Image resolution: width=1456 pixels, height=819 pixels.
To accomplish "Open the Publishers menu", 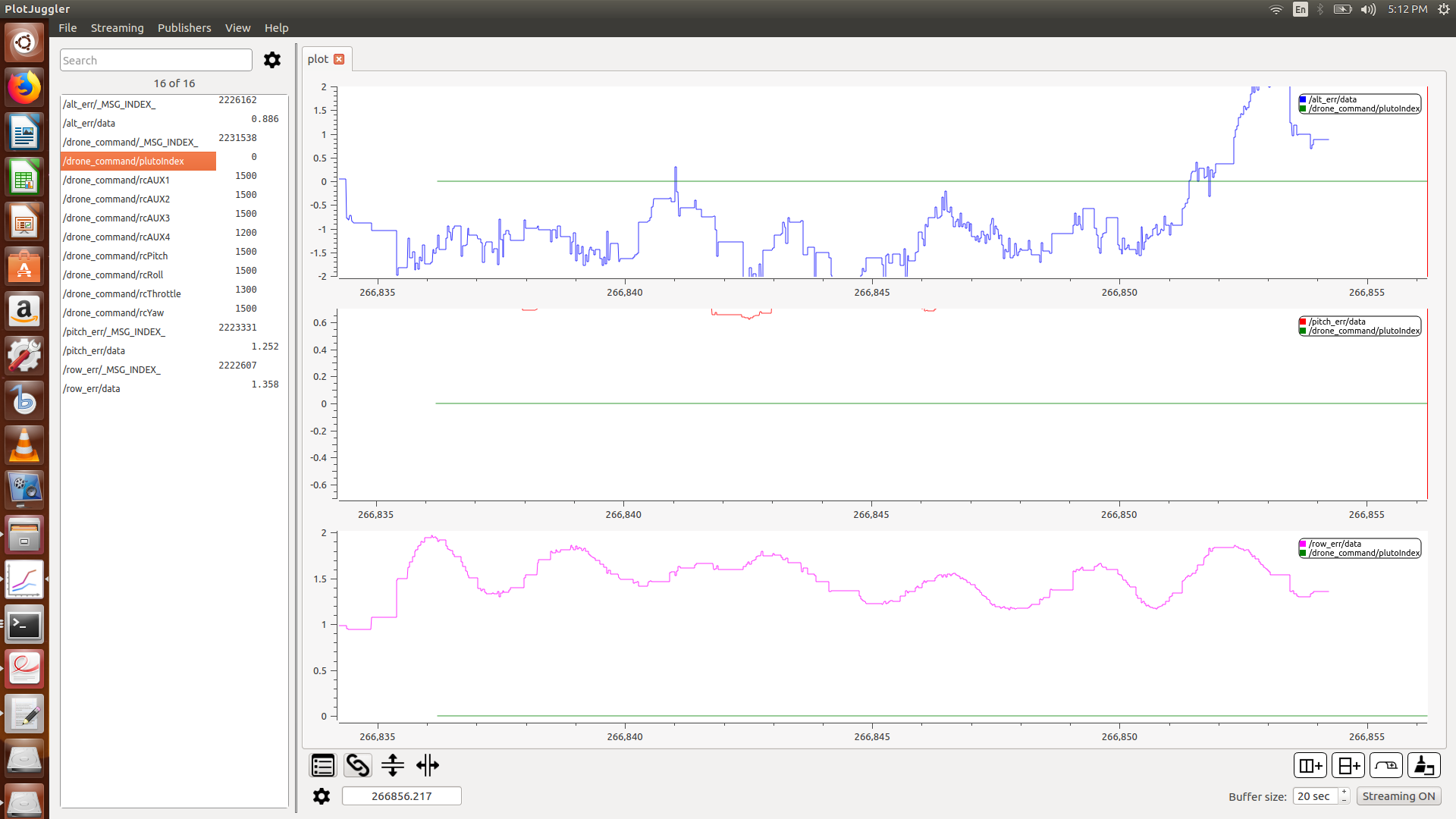I will [x=184, y=28].
